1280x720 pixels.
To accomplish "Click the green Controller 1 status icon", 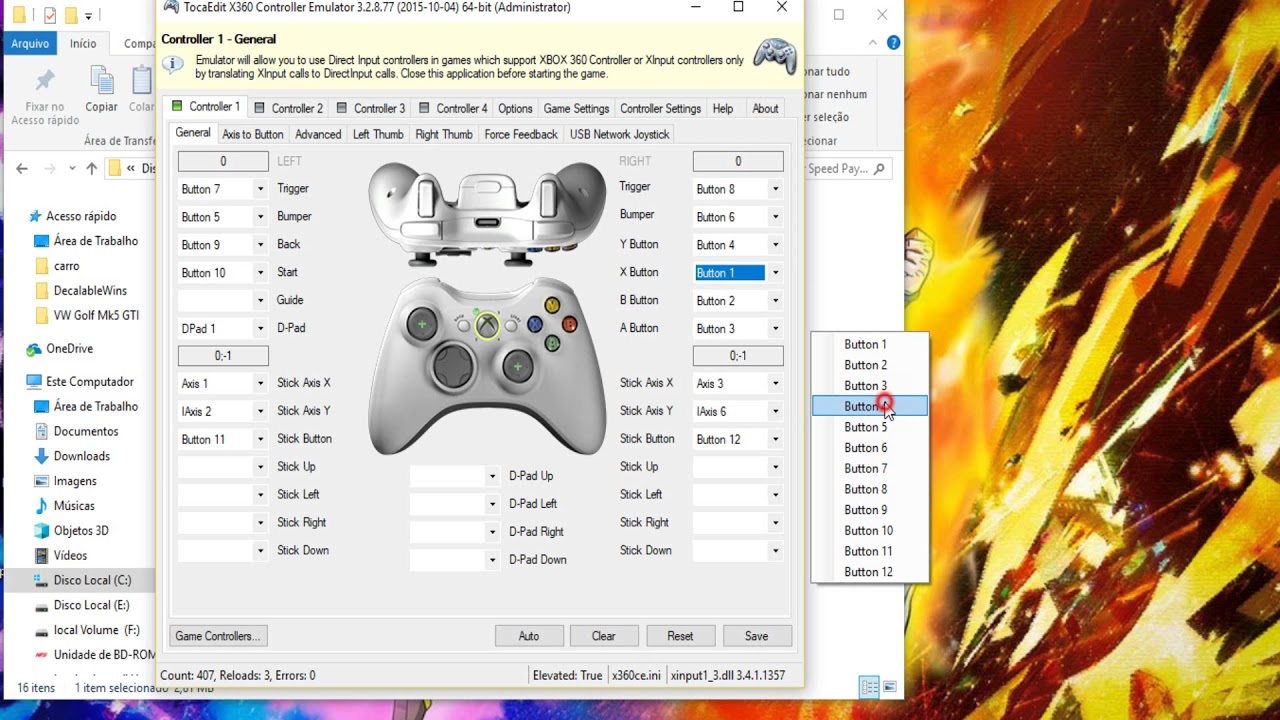I will (x=177, y=106).
